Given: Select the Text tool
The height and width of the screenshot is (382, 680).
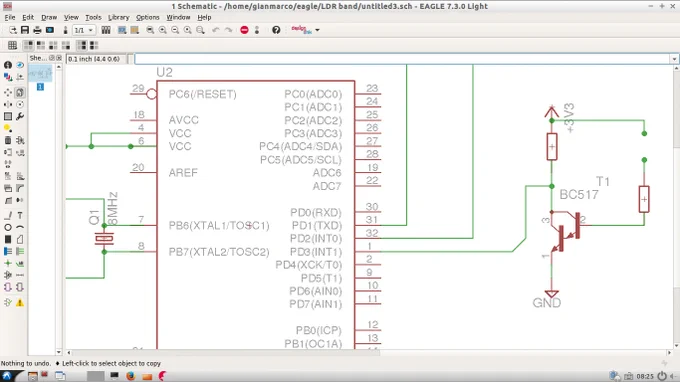Looking at the screenshot, I should tap(20, 215).
